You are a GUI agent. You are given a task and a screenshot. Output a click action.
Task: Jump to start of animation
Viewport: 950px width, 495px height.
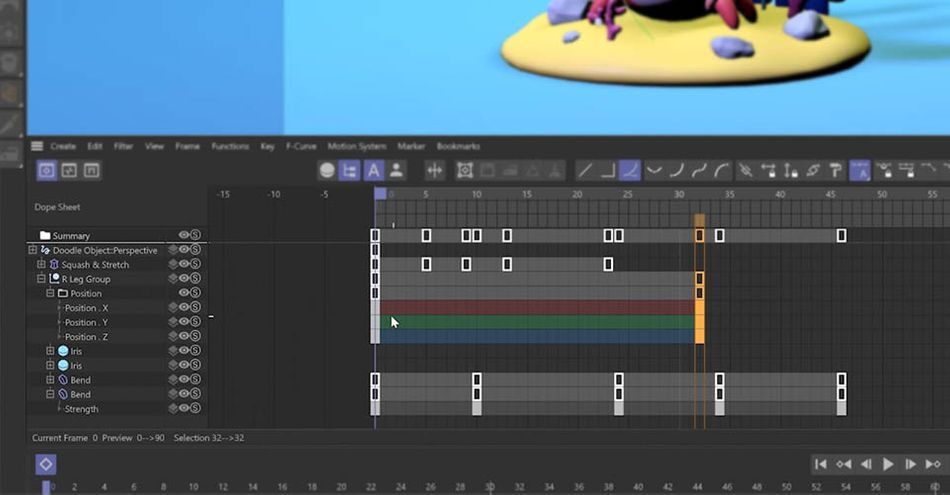[820, 465]
